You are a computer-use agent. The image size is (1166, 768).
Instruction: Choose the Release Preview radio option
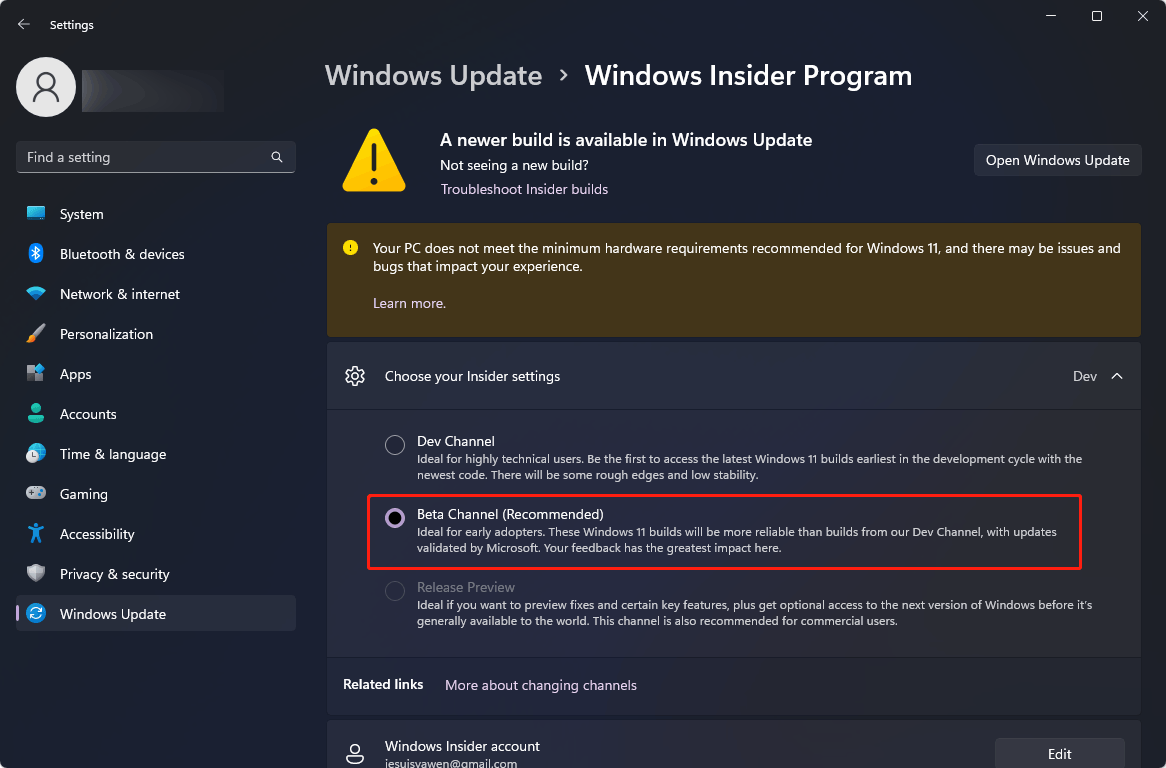(395, 591)
